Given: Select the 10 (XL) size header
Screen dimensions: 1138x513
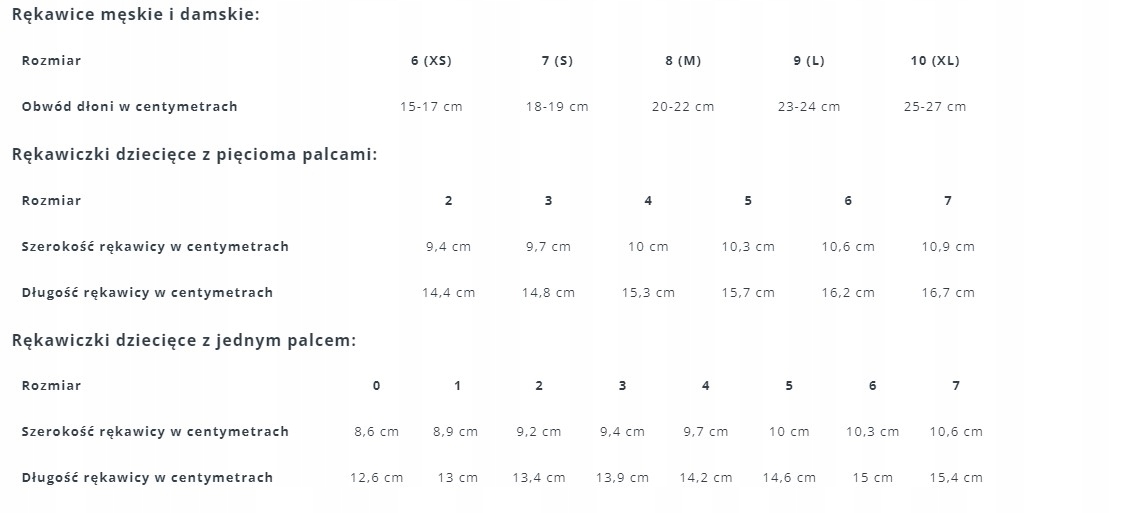Looking at the screenshot, I should click(x=935, y=61).
